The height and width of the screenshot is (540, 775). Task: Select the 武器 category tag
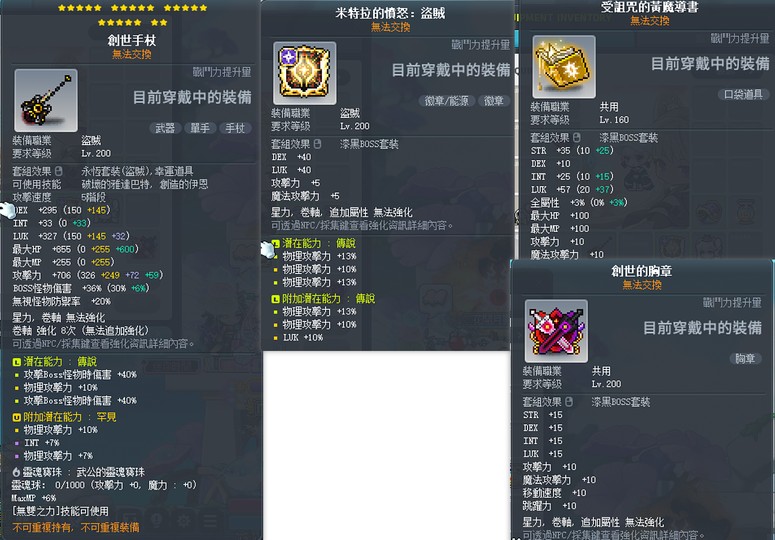click(165, 128)
